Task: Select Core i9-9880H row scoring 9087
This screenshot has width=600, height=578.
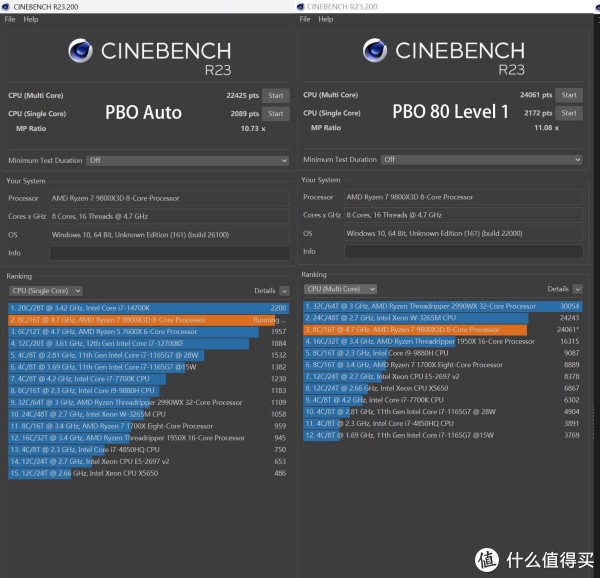Action: 443,353
